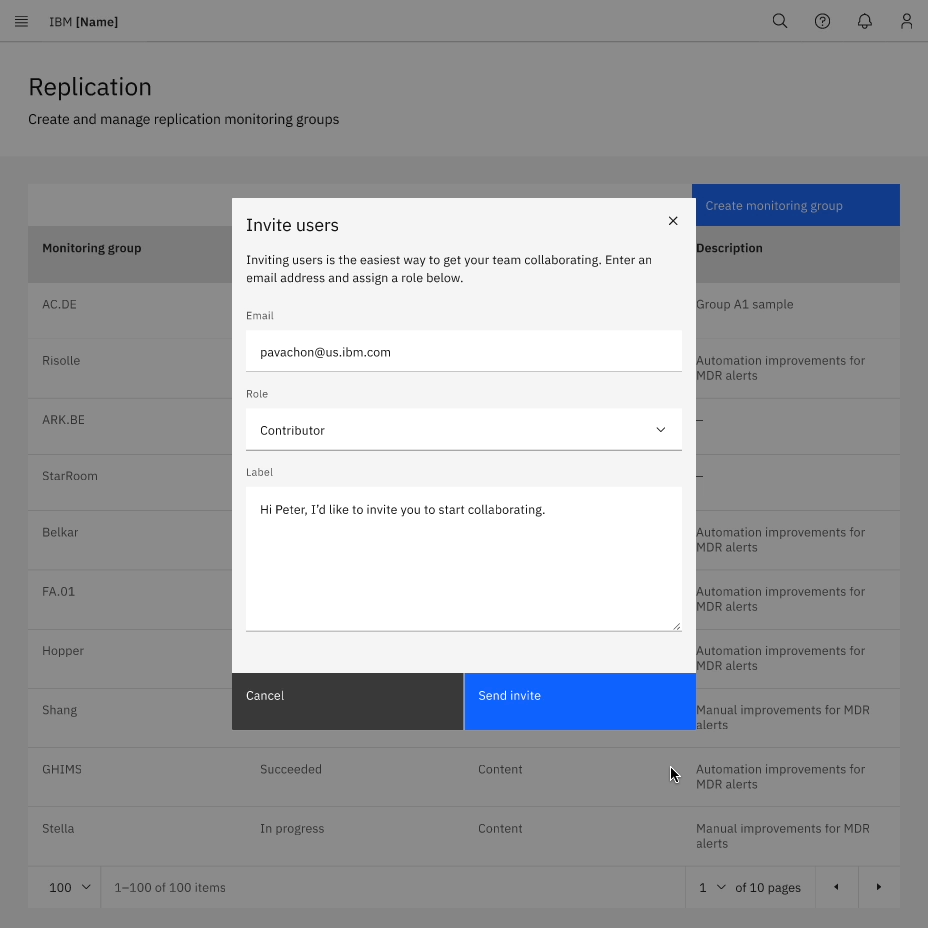Click the Description column header
Screen dimensions: 928x928
729,247
